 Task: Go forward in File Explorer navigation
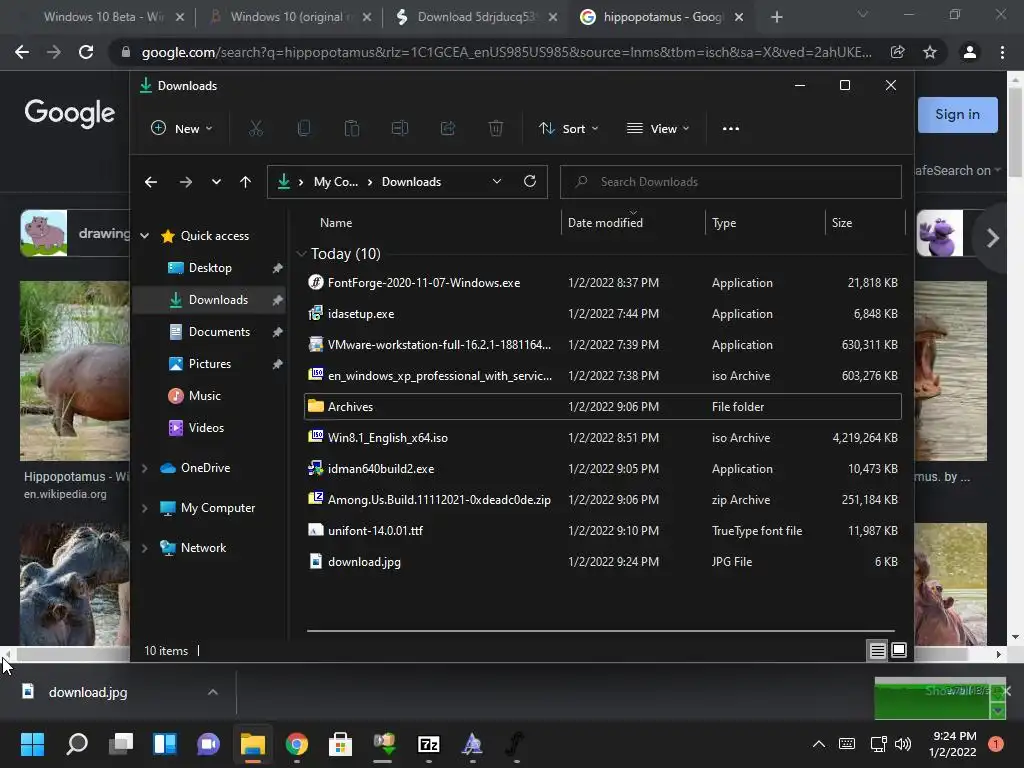[185, 182]
